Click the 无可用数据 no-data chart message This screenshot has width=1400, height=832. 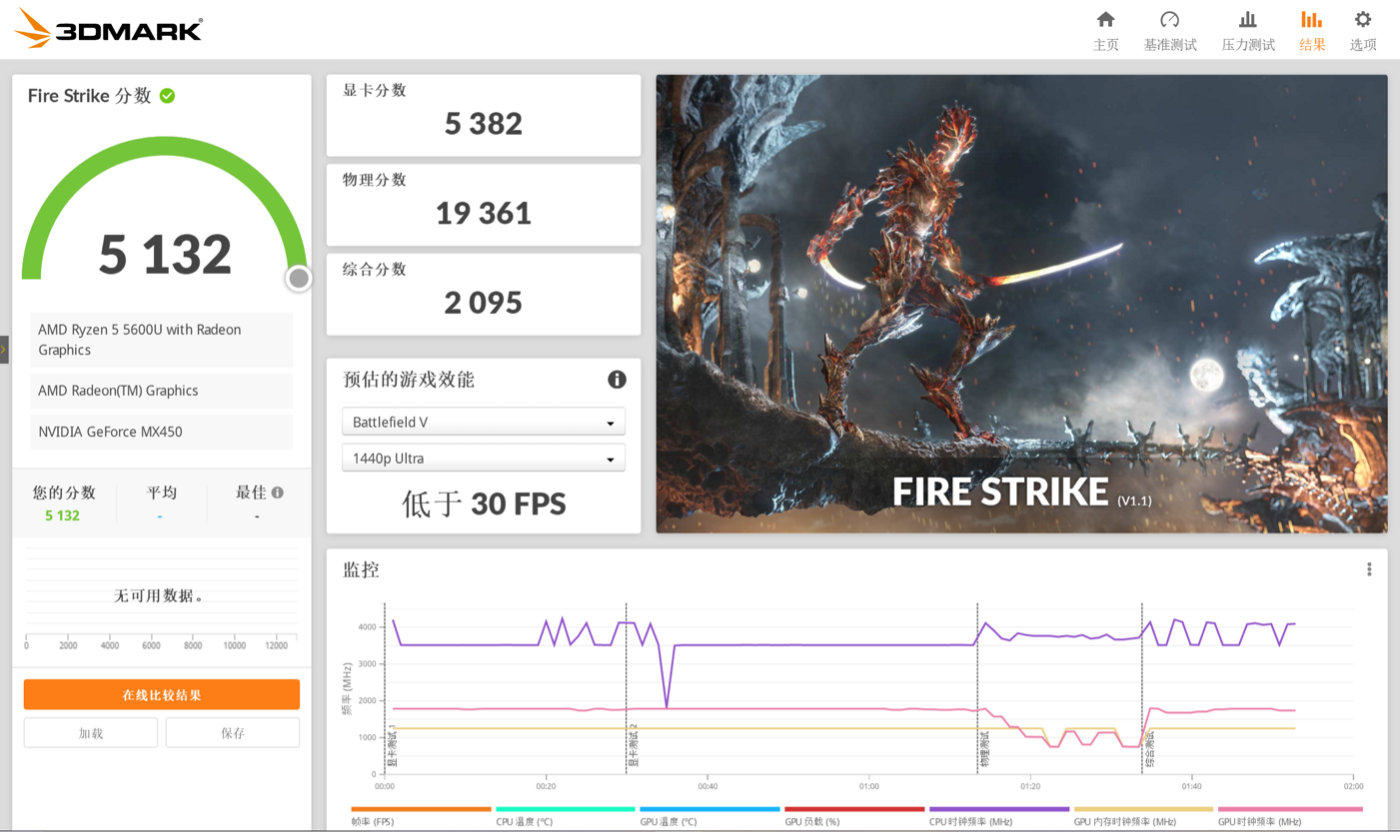(160, 596)
